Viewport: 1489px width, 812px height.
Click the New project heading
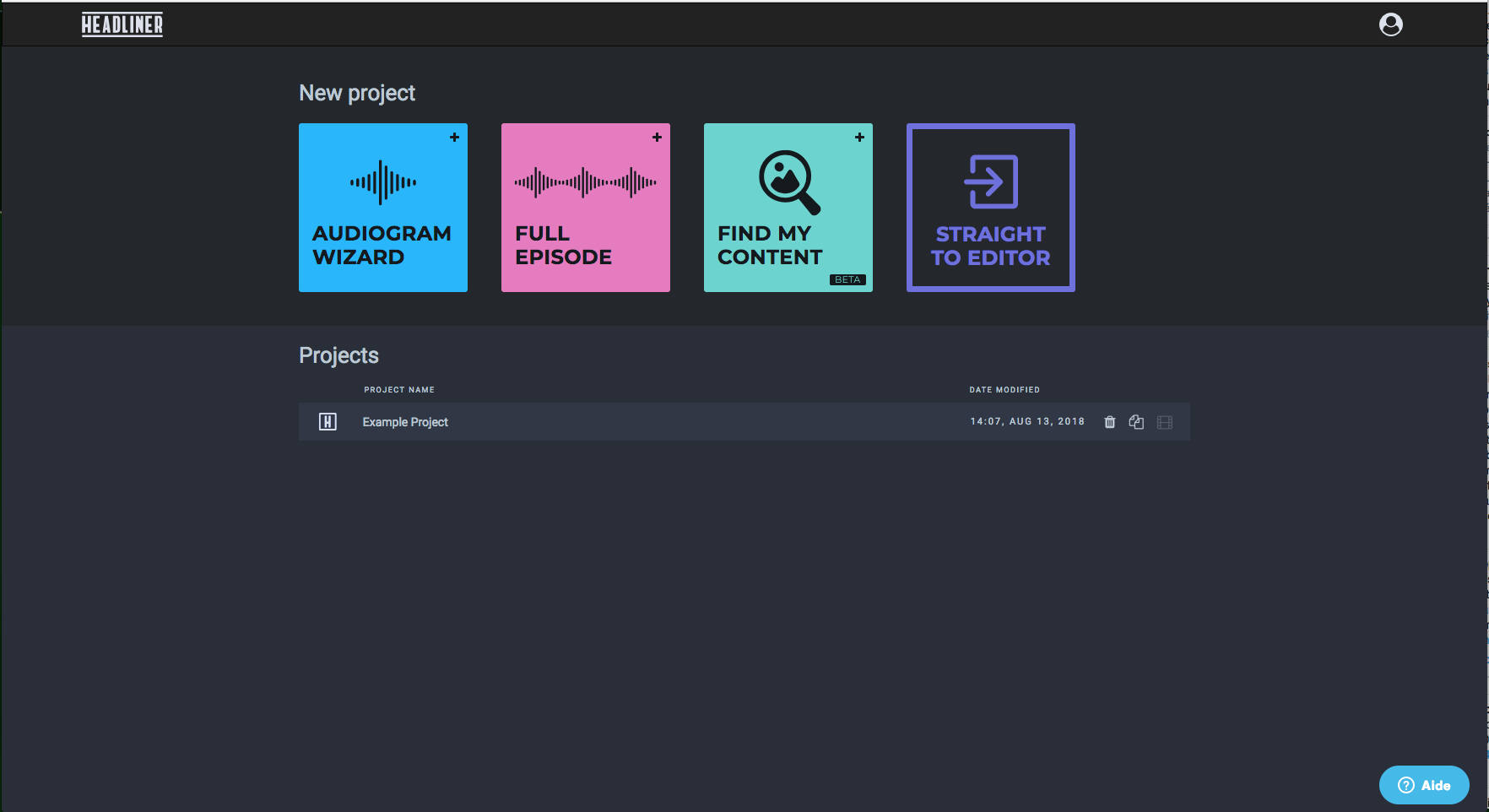click(357, 93)
